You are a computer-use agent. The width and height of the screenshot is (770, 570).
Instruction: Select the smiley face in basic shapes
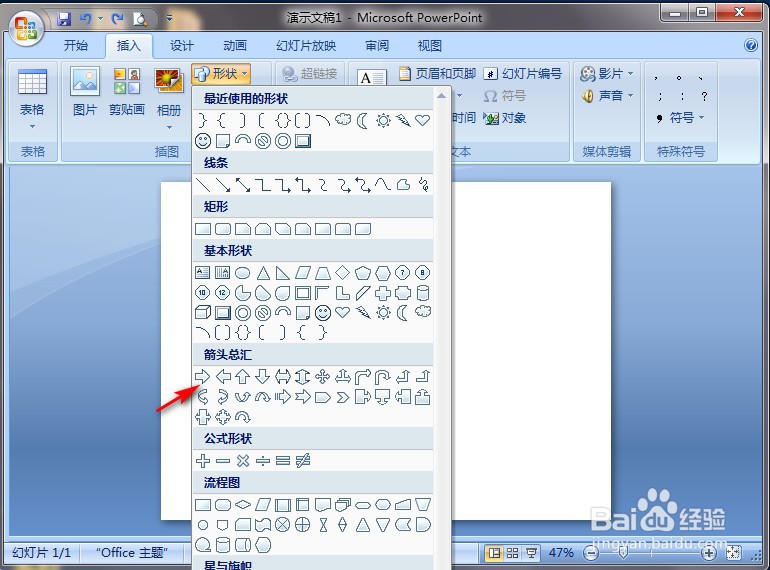click(323, 313)
